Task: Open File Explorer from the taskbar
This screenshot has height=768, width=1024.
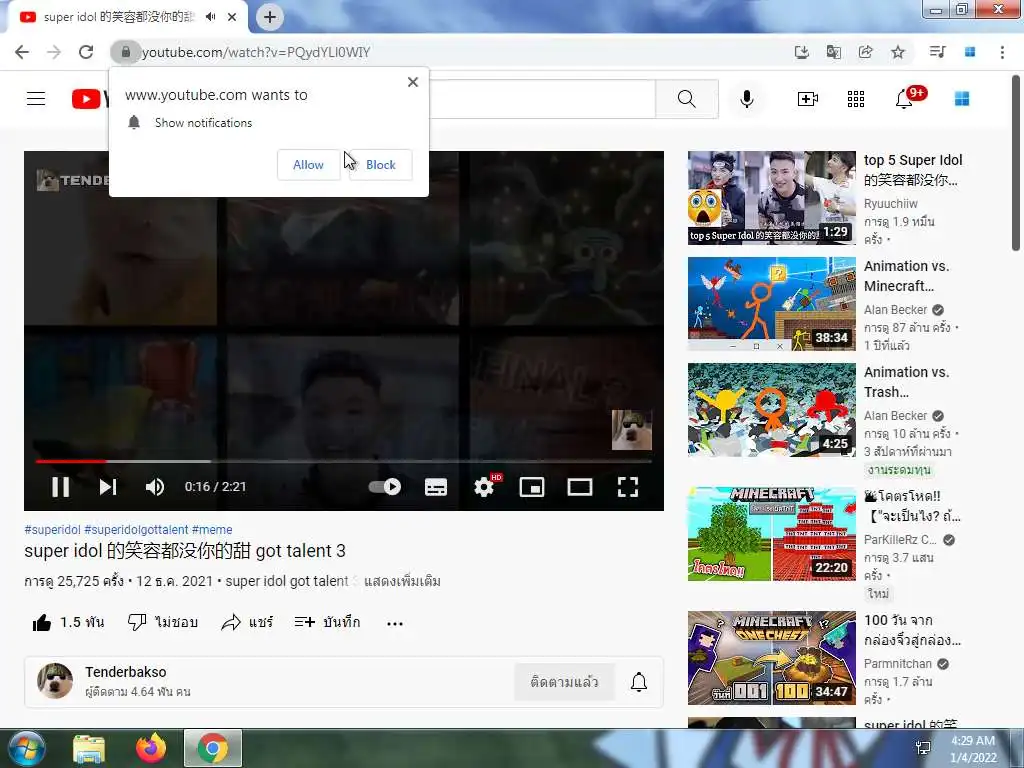Action: click(89, 748)
